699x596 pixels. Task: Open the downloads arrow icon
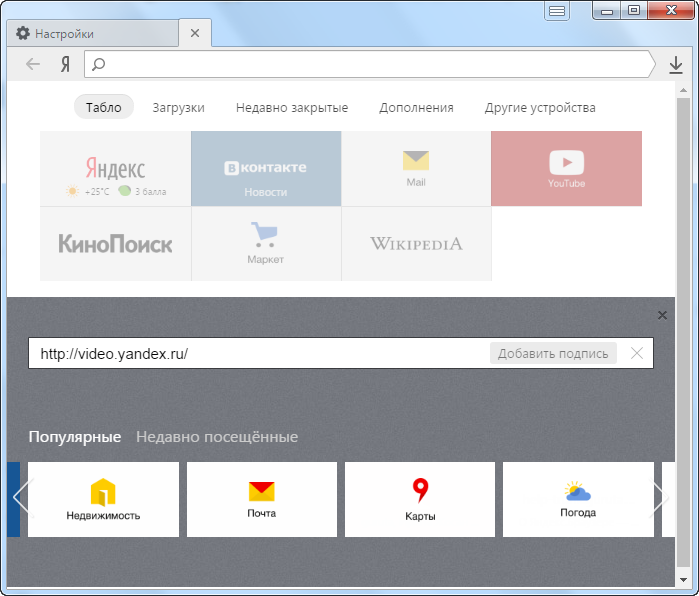tap(676, 65)
